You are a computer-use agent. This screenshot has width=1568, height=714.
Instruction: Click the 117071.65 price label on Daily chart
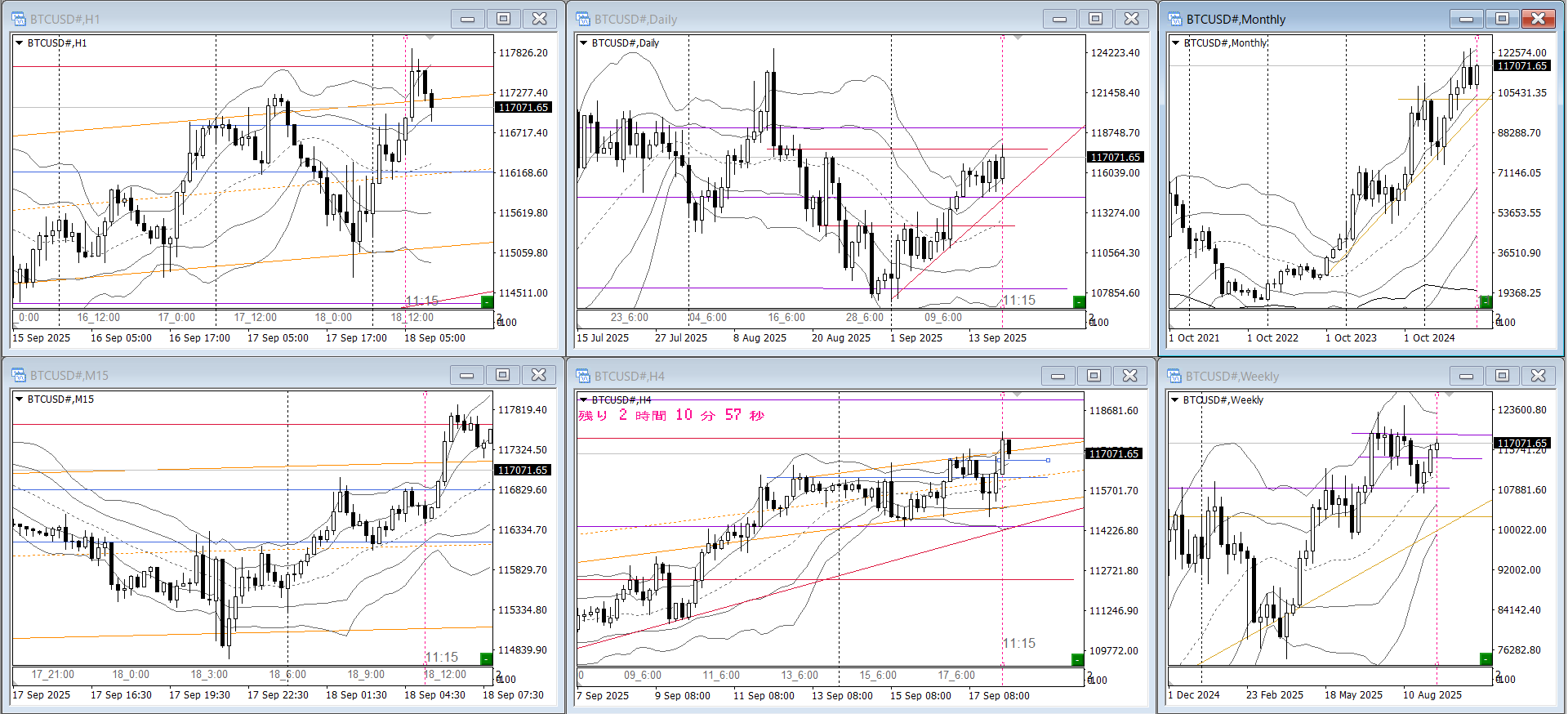1116,157
